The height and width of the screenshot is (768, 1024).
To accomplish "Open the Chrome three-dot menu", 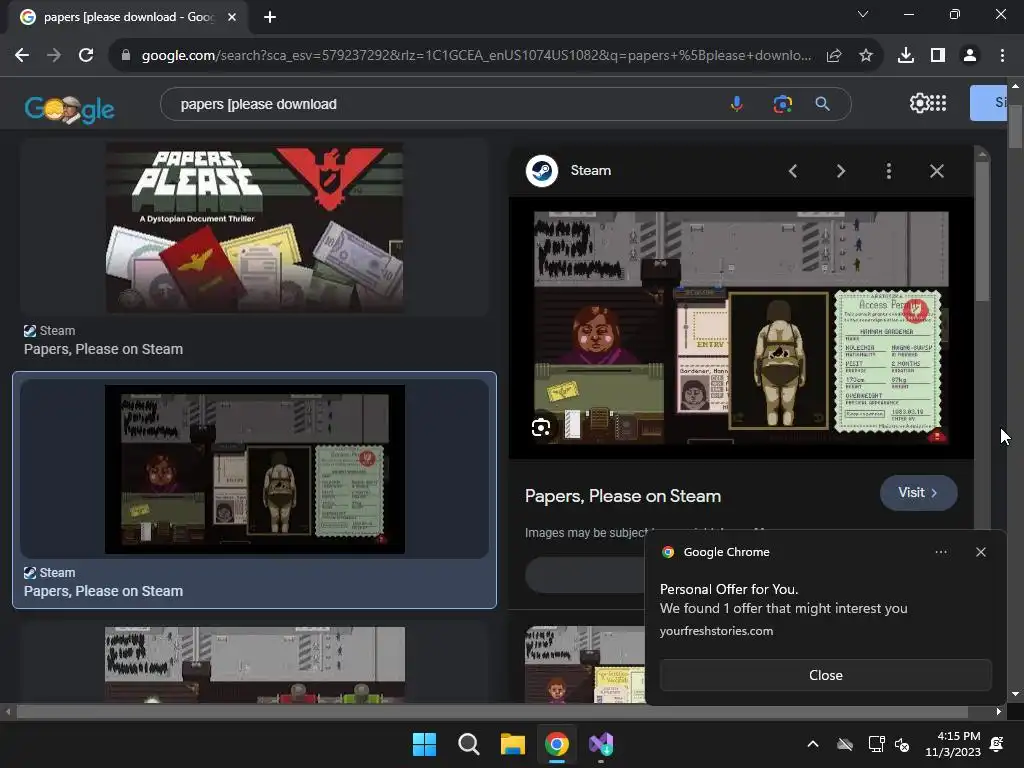I will pyautogui.click(x=1002, y=56).
